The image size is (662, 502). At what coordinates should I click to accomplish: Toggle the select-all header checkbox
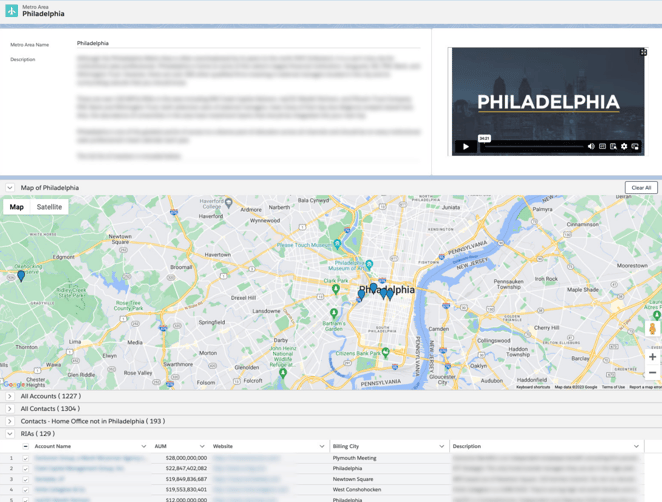point(26,447)
